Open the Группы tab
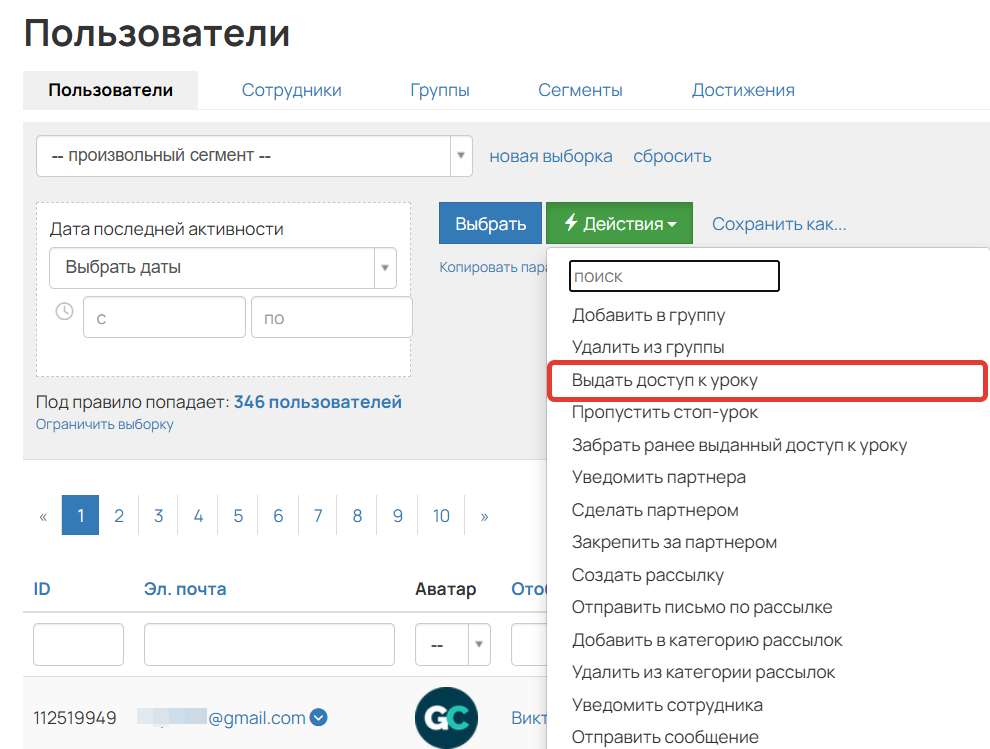 [440, 90]
